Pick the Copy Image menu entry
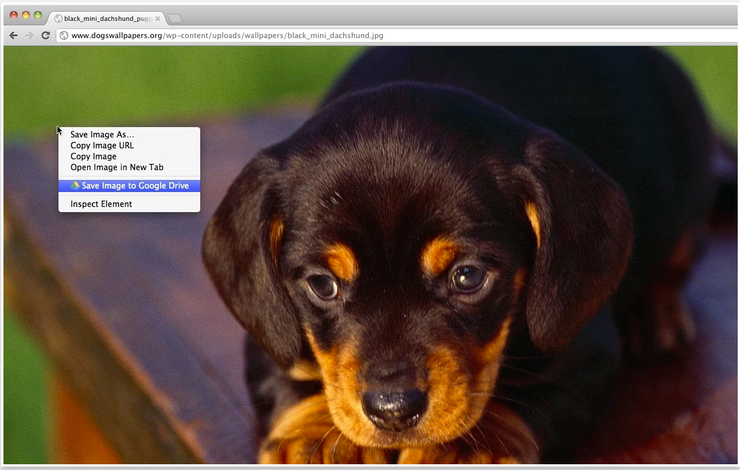740x470 pixels. point(93,157)
